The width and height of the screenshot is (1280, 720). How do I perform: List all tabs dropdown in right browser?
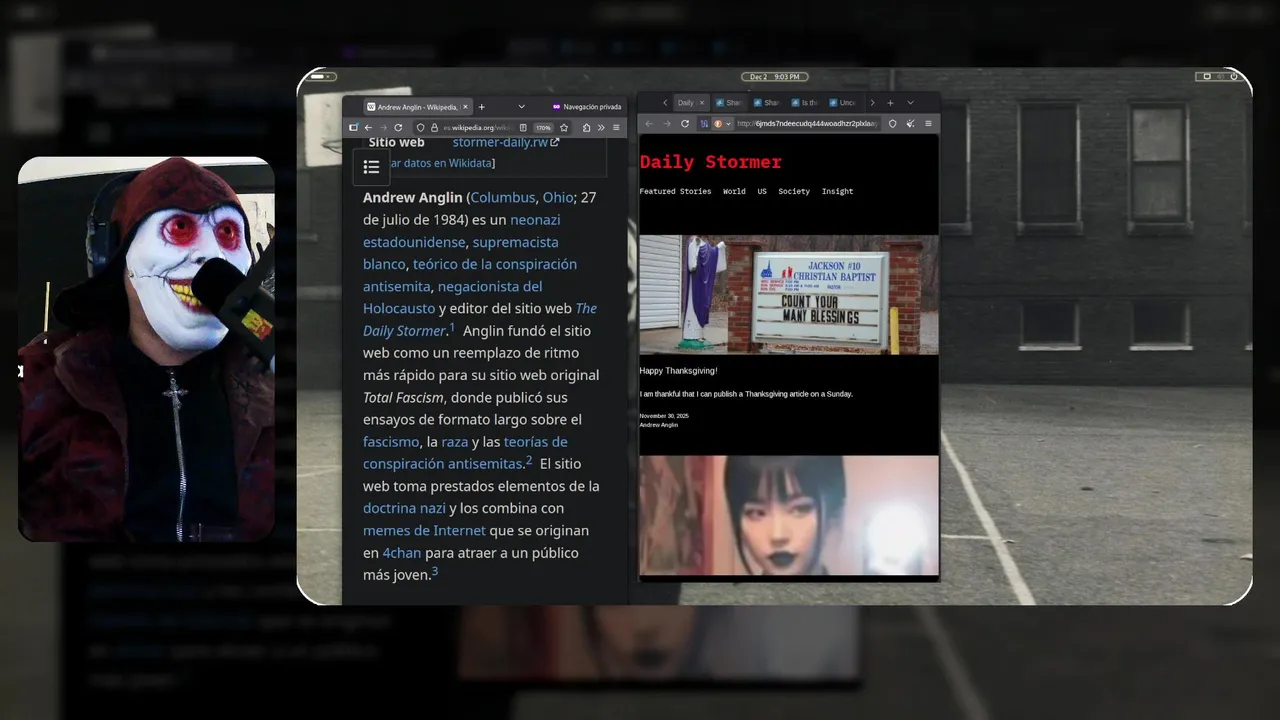point(910,103)
